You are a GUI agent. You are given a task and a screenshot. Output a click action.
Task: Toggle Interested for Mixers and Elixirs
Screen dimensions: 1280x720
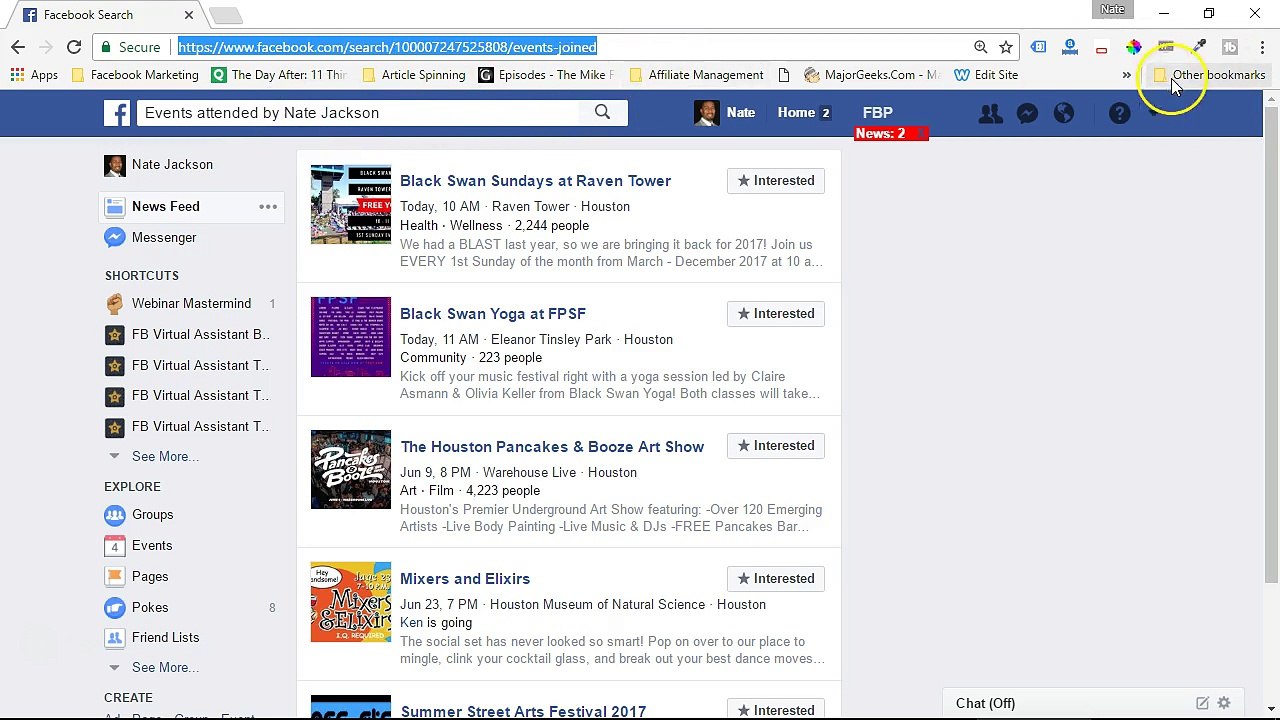pyautogui.click(x=776, y=579)
